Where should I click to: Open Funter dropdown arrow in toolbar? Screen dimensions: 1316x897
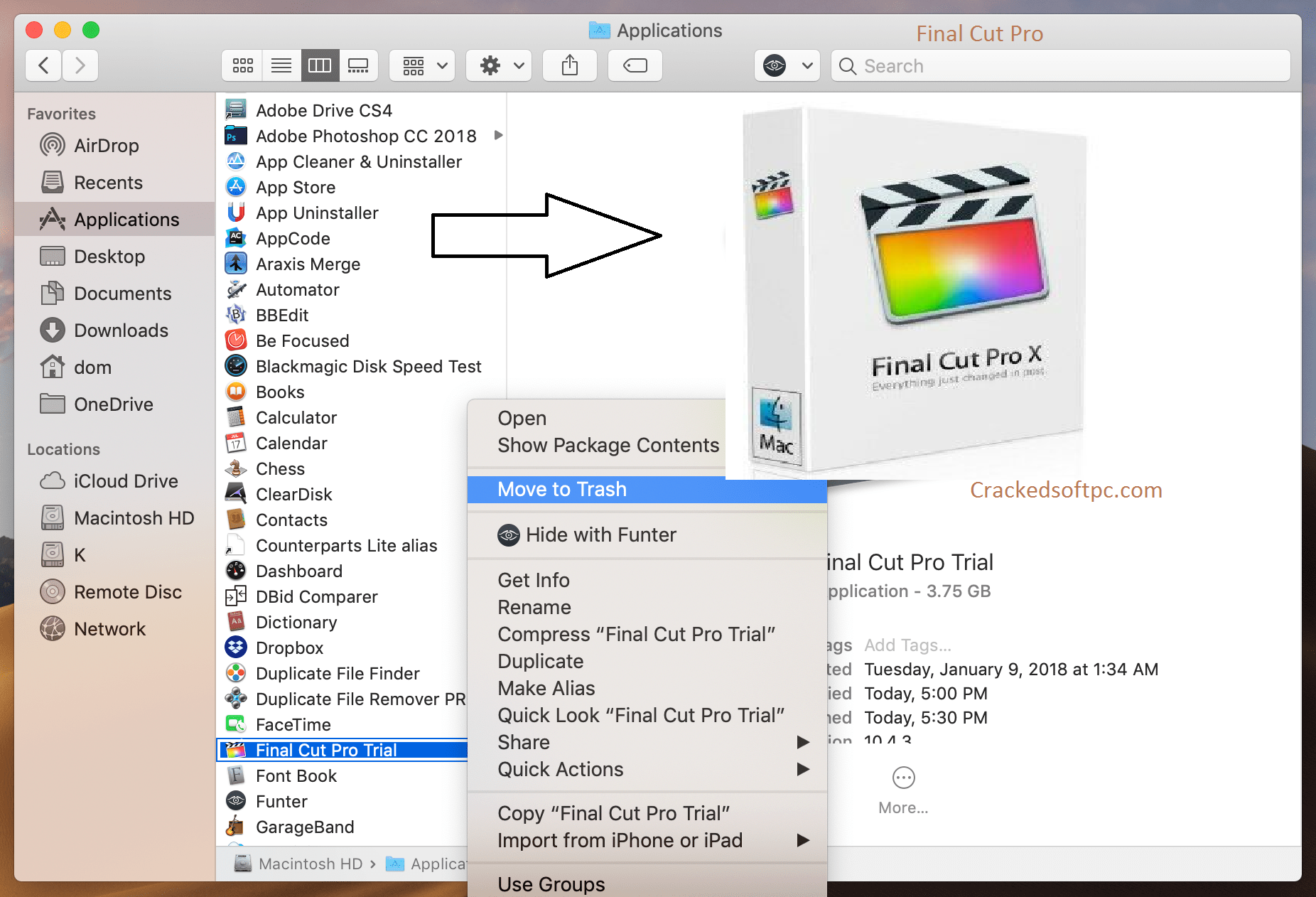[x=807, y=66]
